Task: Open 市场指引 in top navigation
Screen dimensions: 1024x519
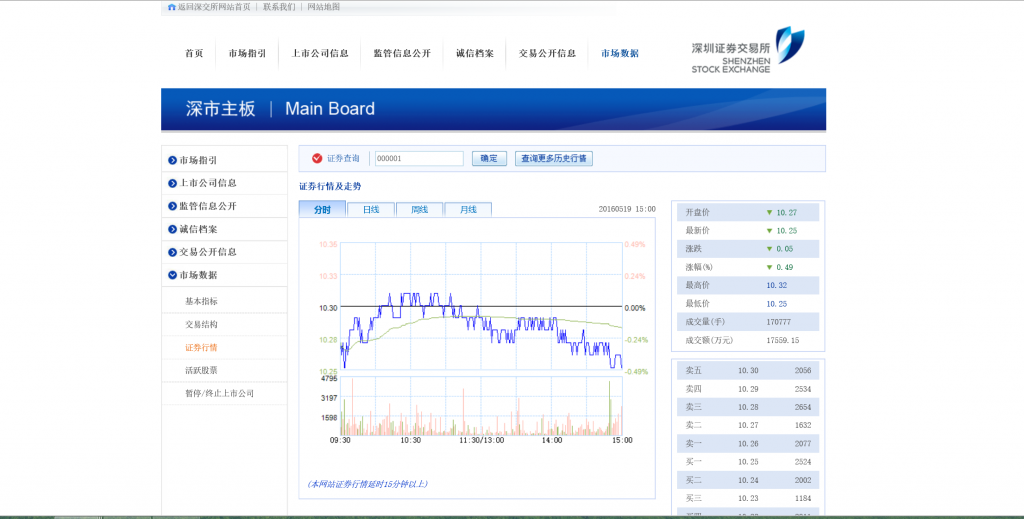Action: tap(247, 54)
